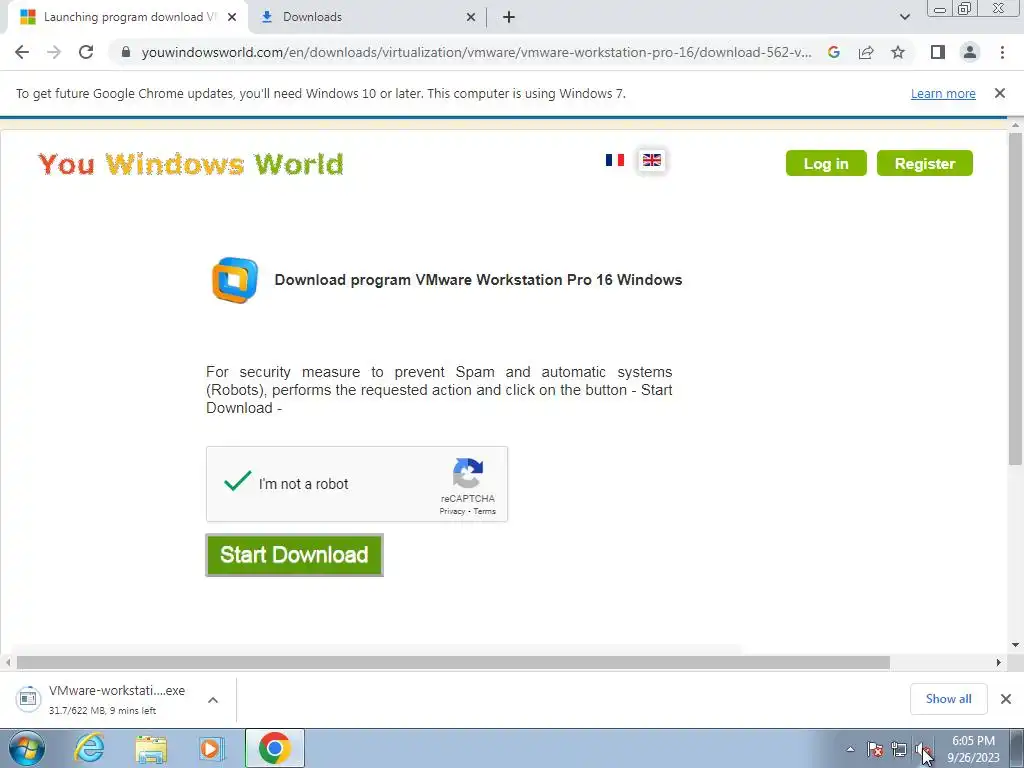Click the scroll down arrow

(1015, 645)
